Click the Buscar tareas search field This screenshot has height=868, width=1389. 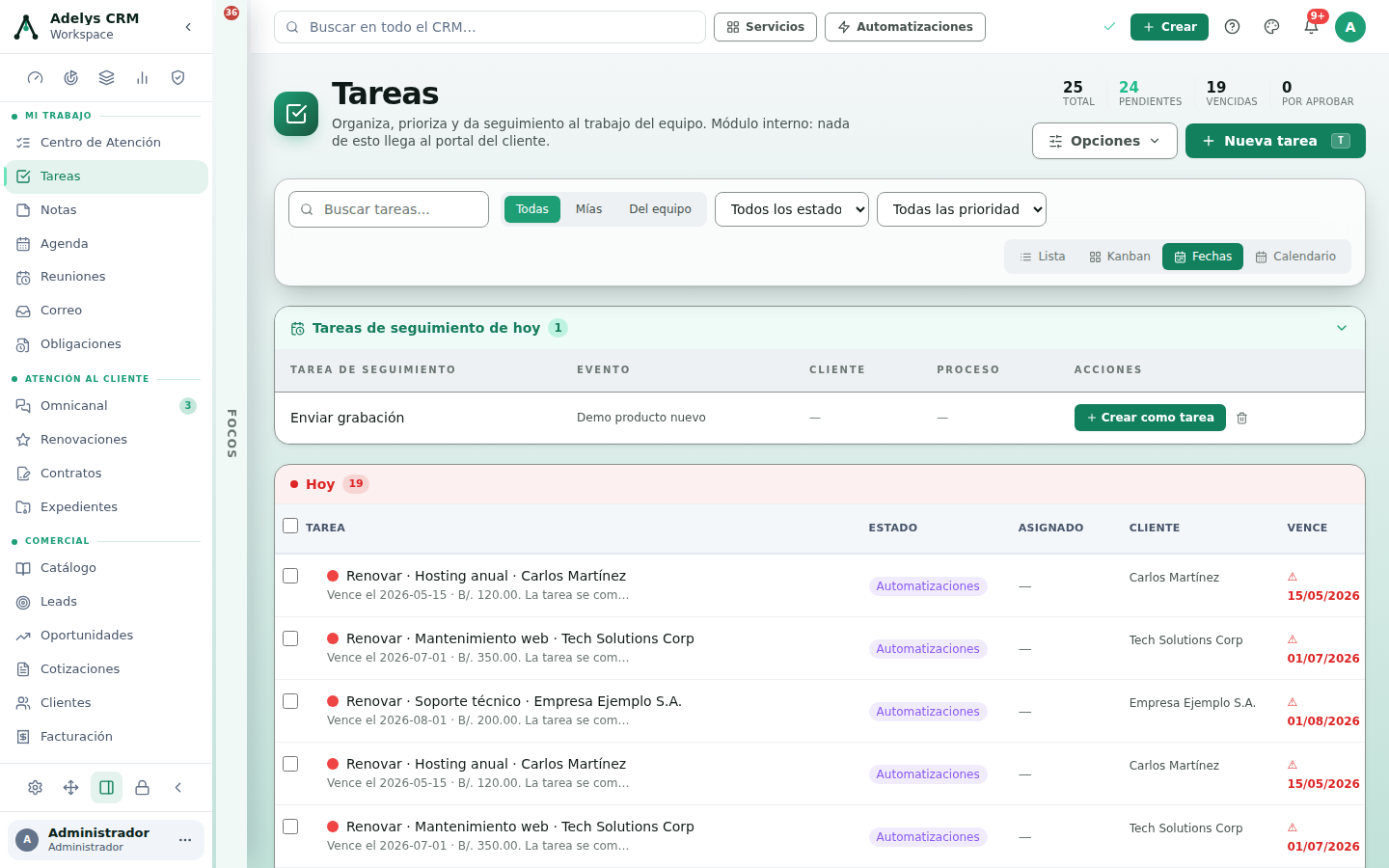coord(389,209)
